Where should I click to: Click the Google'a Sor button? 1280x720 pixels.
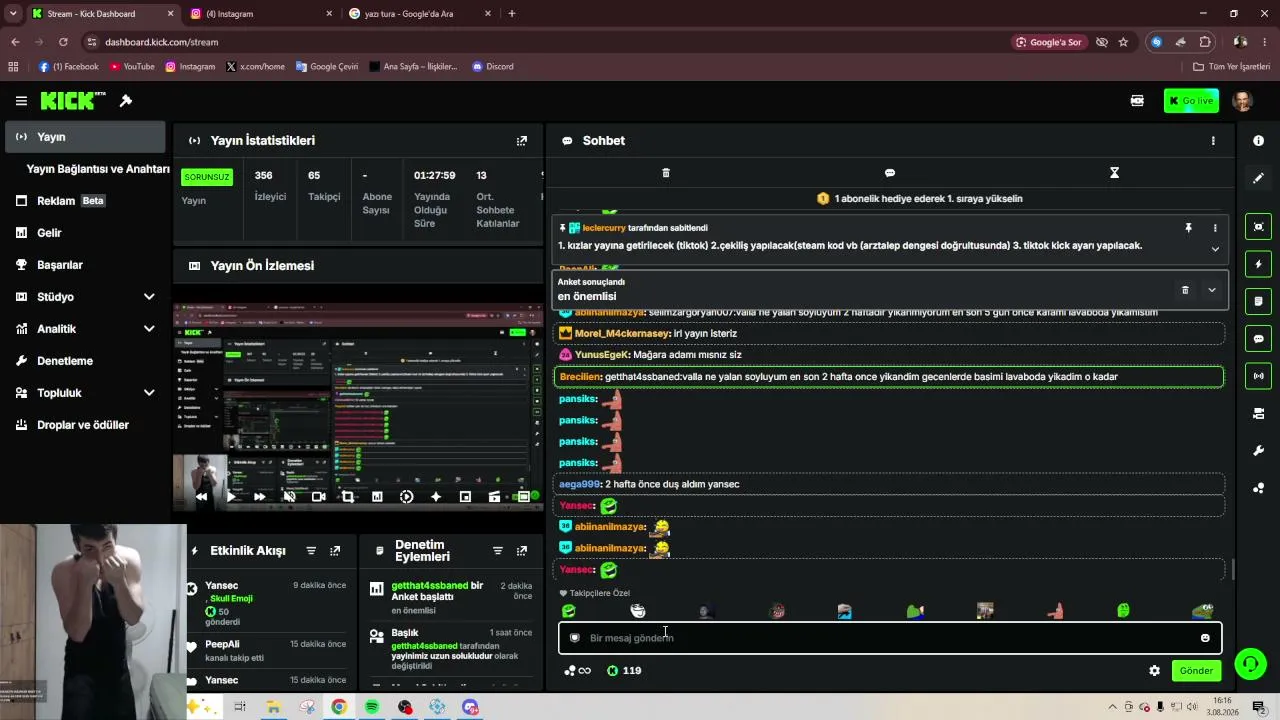[1048, 42]
